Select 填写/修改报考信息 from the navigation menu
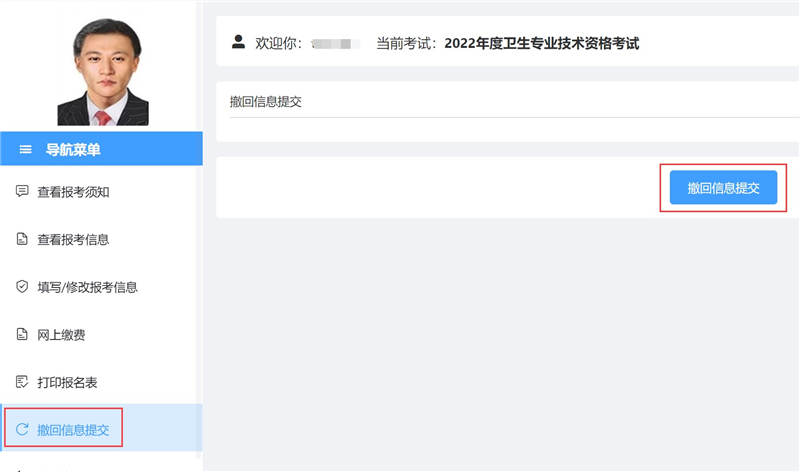 (87, 287)
